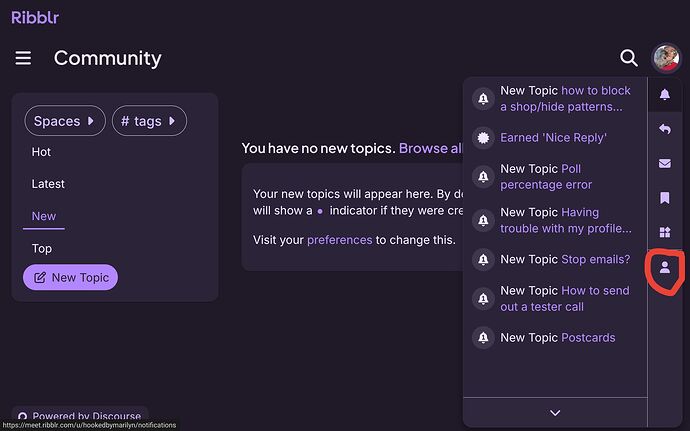Switch to the Hot tab
The image size is (690, 431).
click(x=41, y=152)
